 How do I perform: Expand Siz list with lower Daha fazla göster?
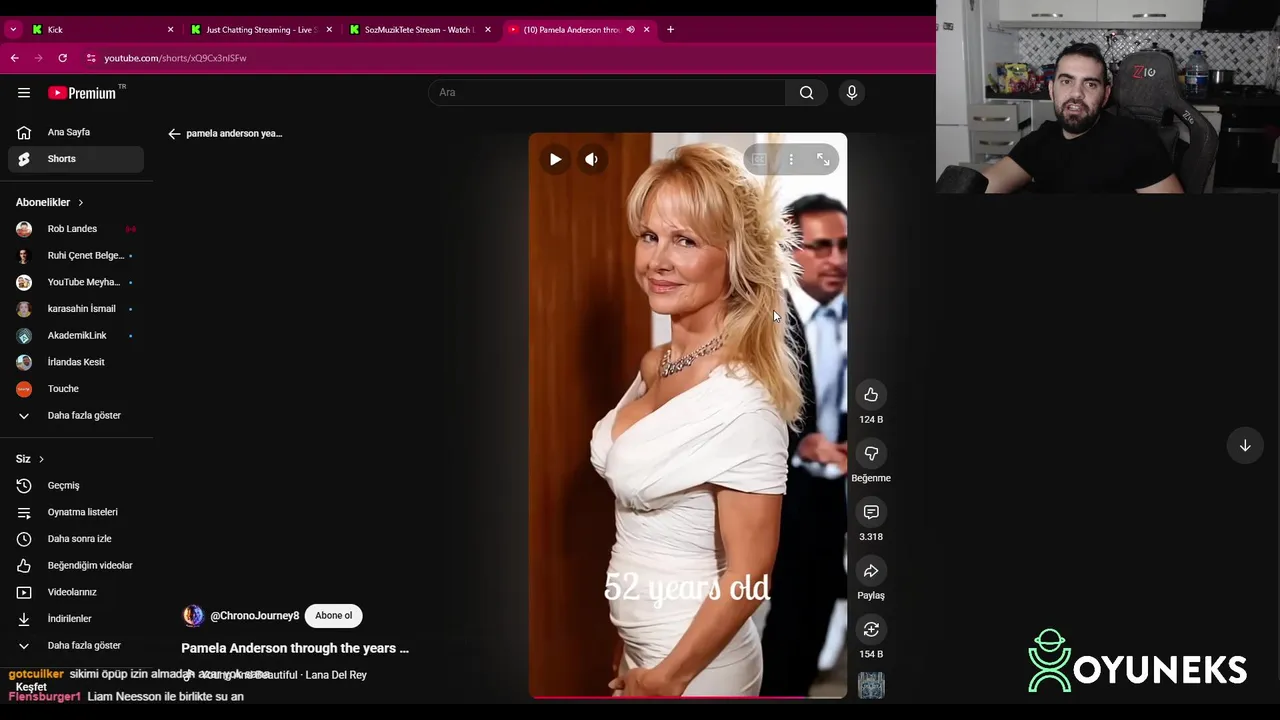tap(76, 646)
